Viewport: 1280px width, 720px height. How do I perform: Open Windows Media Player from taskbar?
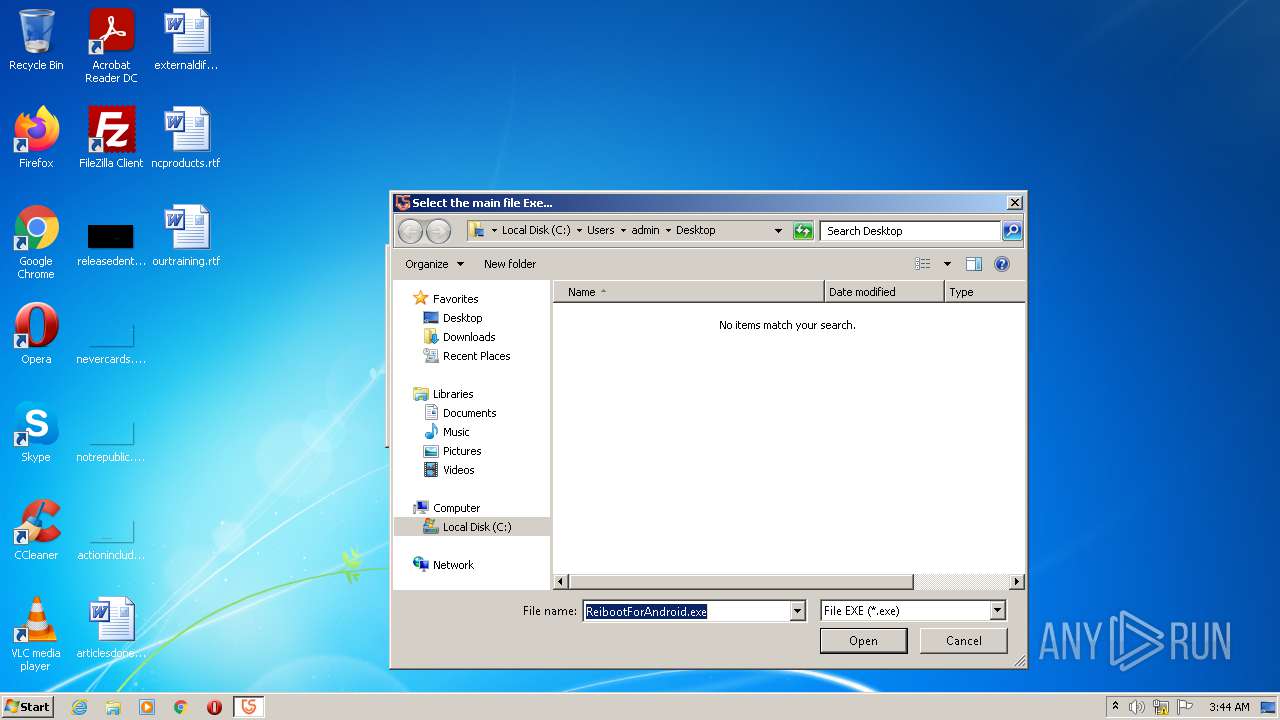[x=147, y=707]
